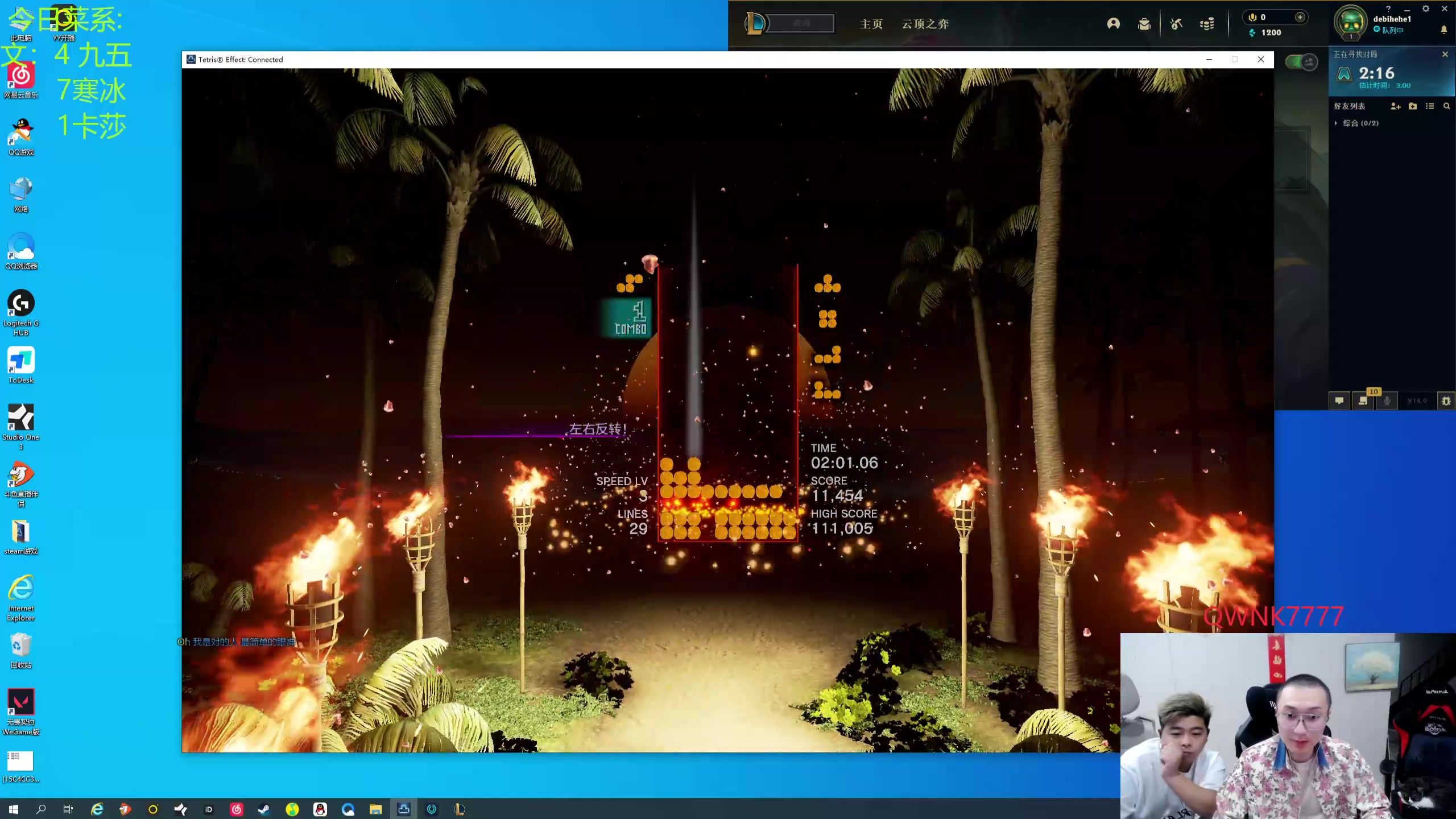This screenshot has width=1456, height=819.
Task: Toggle the voice microphone icon in League client
Action: (1387, 401)
